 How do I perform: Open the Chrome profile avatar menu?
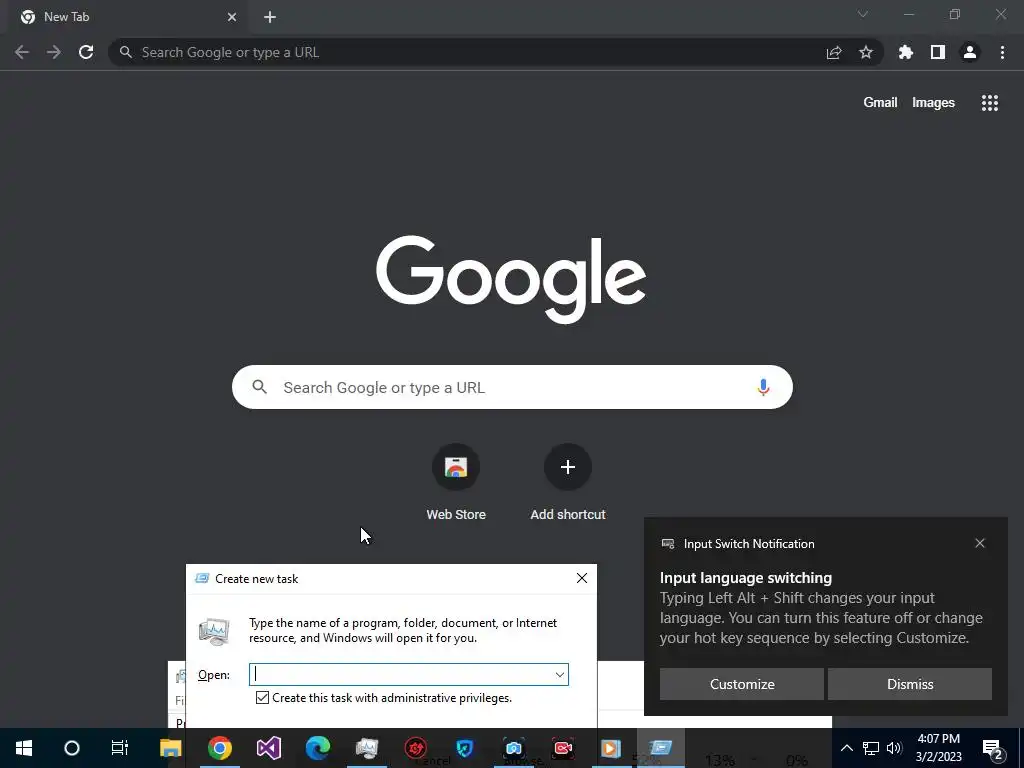(x=970, y=52)
